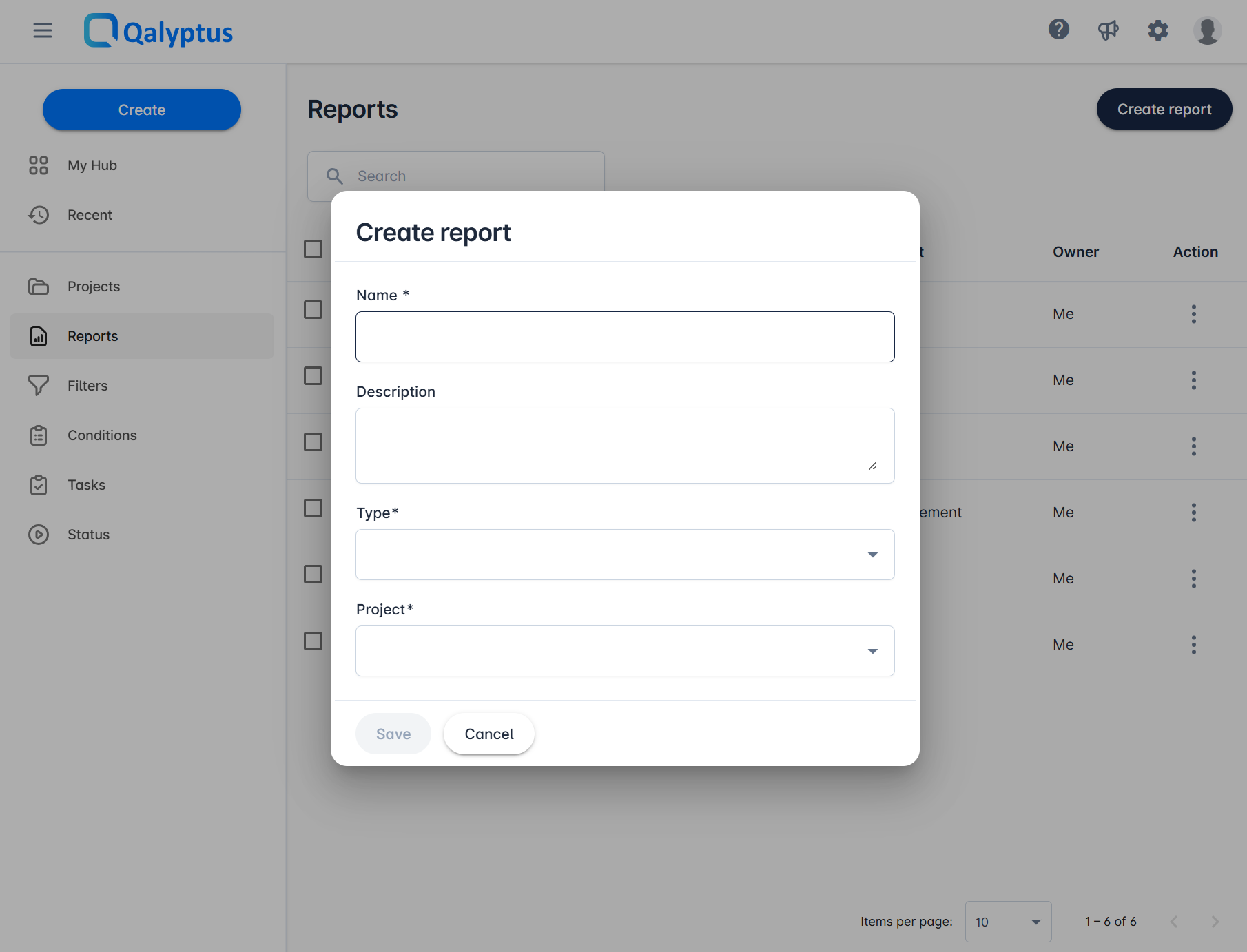
Task: Open the My Hub section
Action: 92,165
